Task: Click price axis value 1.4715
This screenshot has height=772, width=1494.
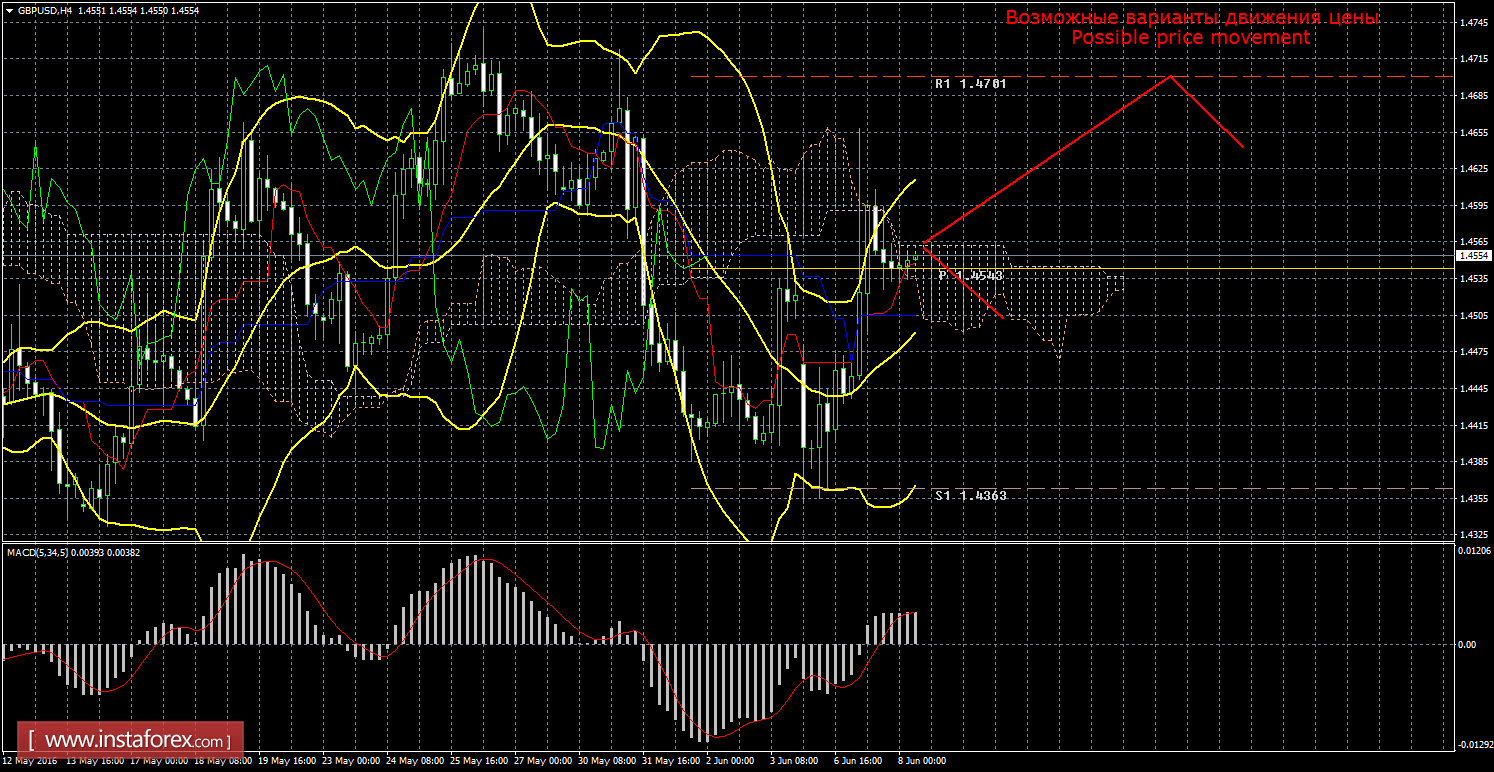Action: tap(1472, 60)
